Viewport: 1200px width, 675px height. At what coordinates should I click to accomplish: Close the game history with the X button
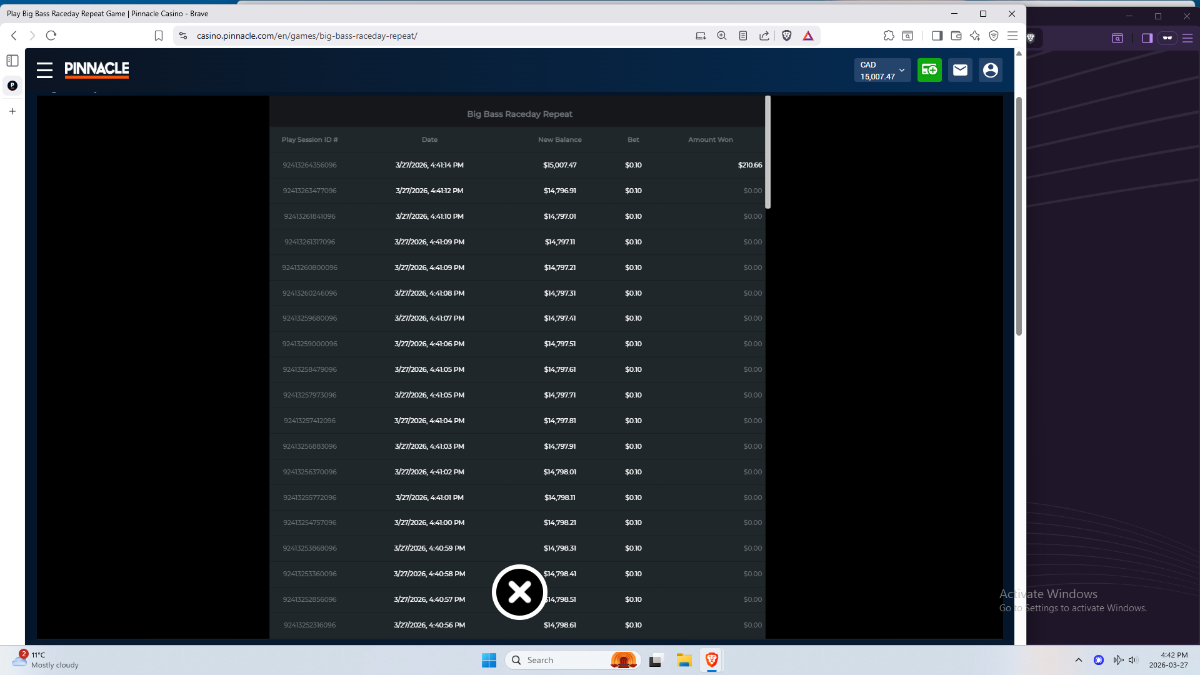(x=519, y=593)
